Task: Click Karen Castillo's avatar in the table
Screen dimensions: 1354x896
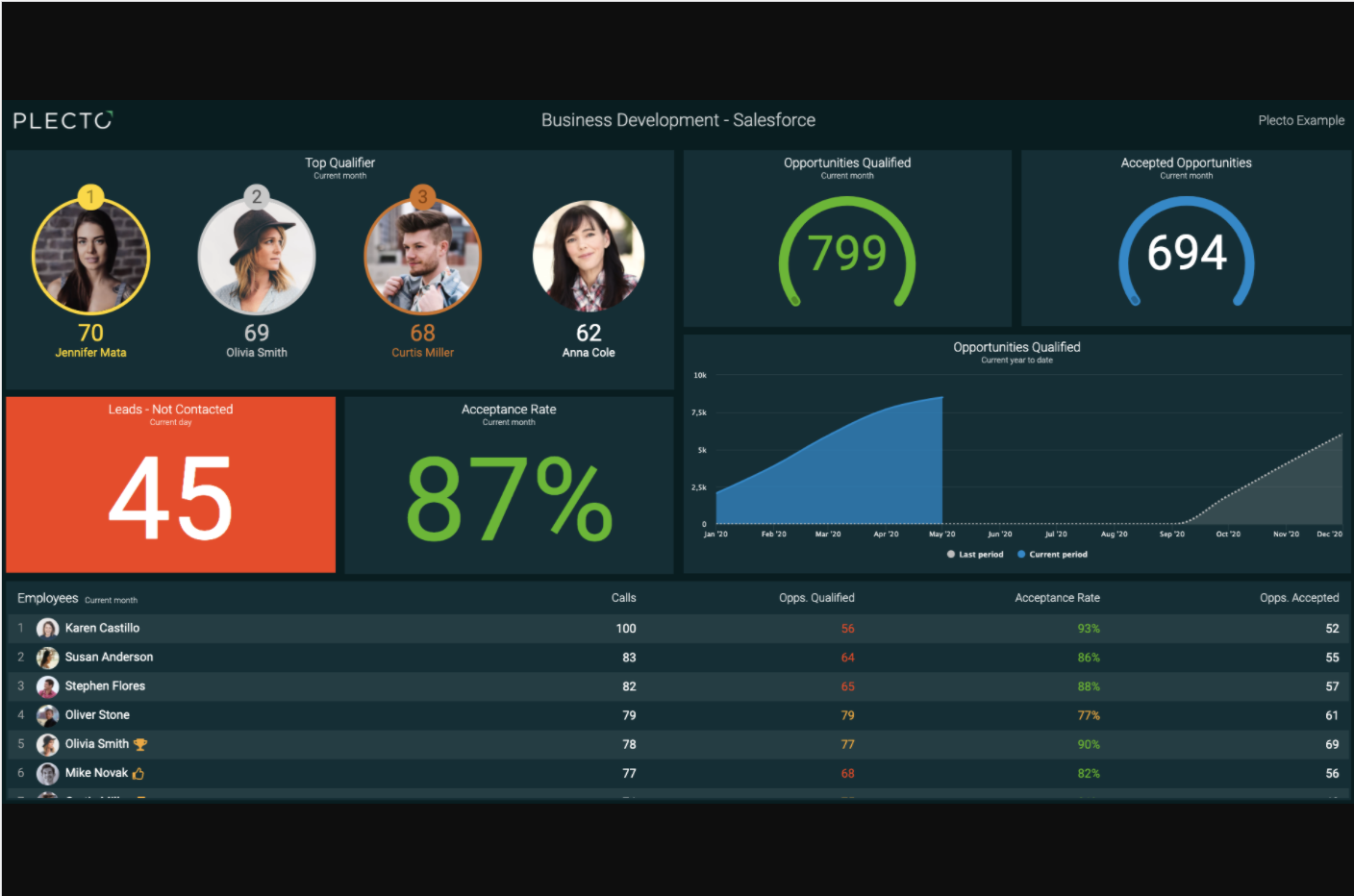Action: click(x=47, y=629)
